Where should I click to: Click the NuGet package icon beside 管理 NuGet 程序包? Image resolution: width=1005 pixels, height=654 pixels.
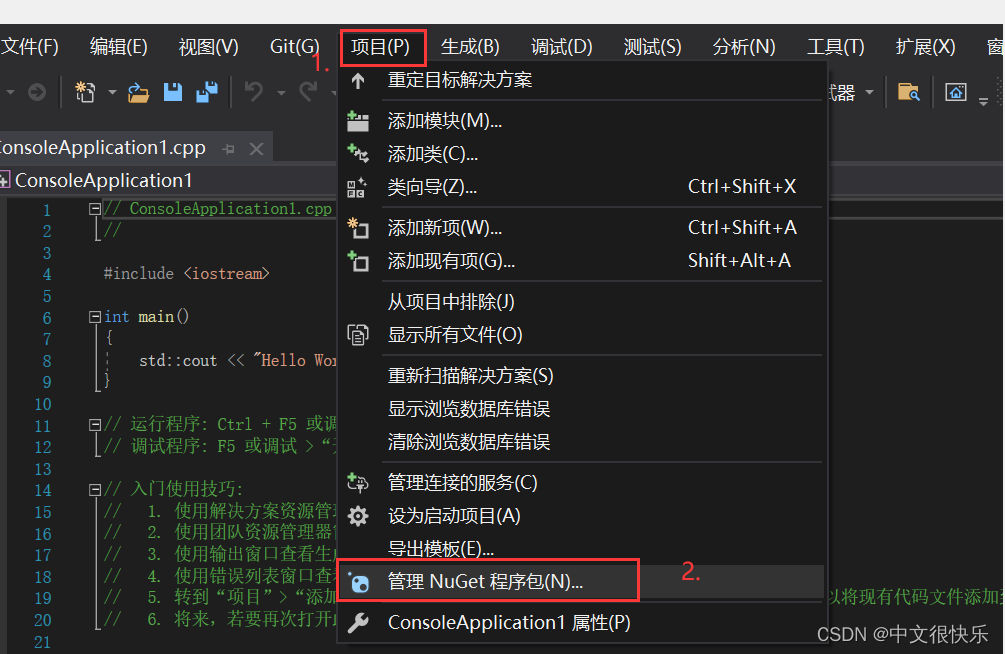[358, 580]
